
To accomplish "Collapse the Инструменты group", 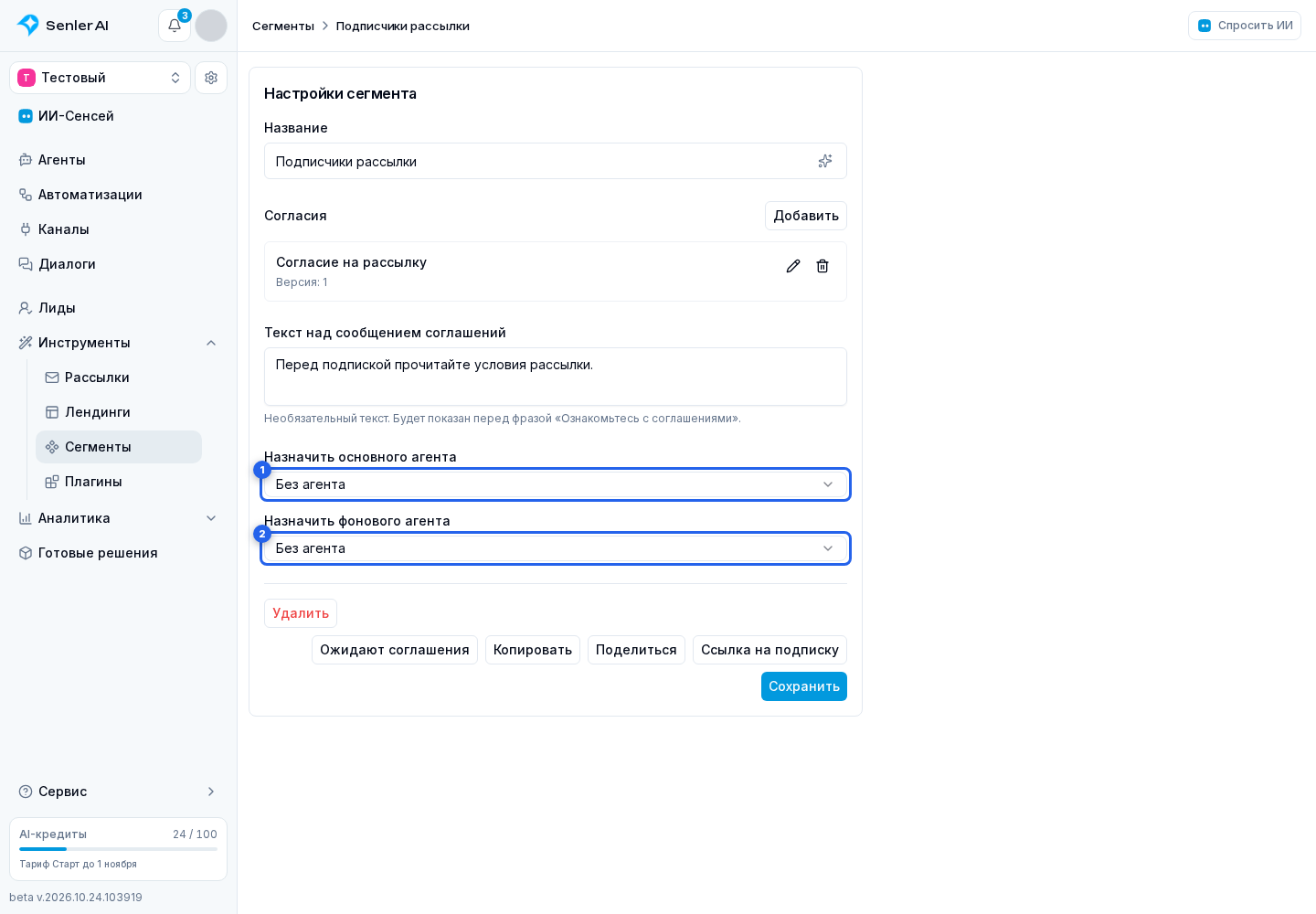I will point(119,343).
